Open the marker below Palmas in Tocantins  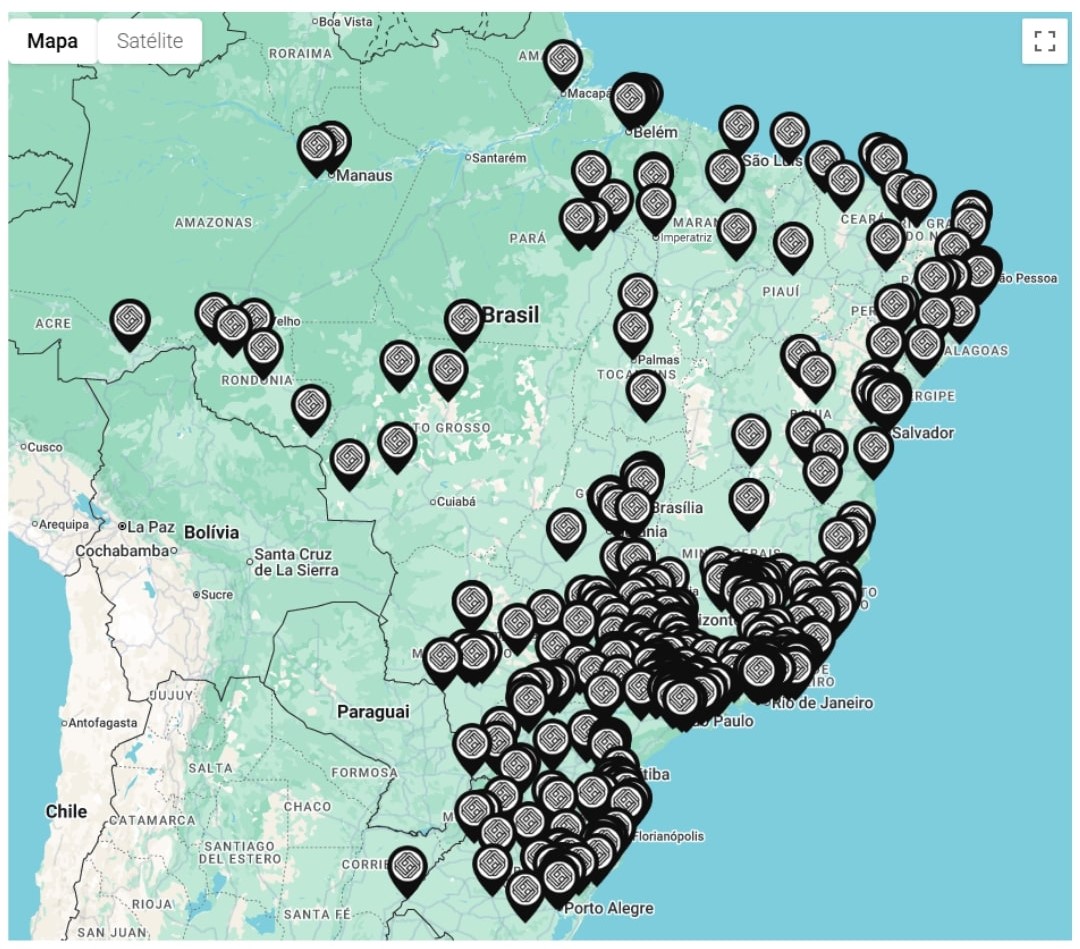646,391
